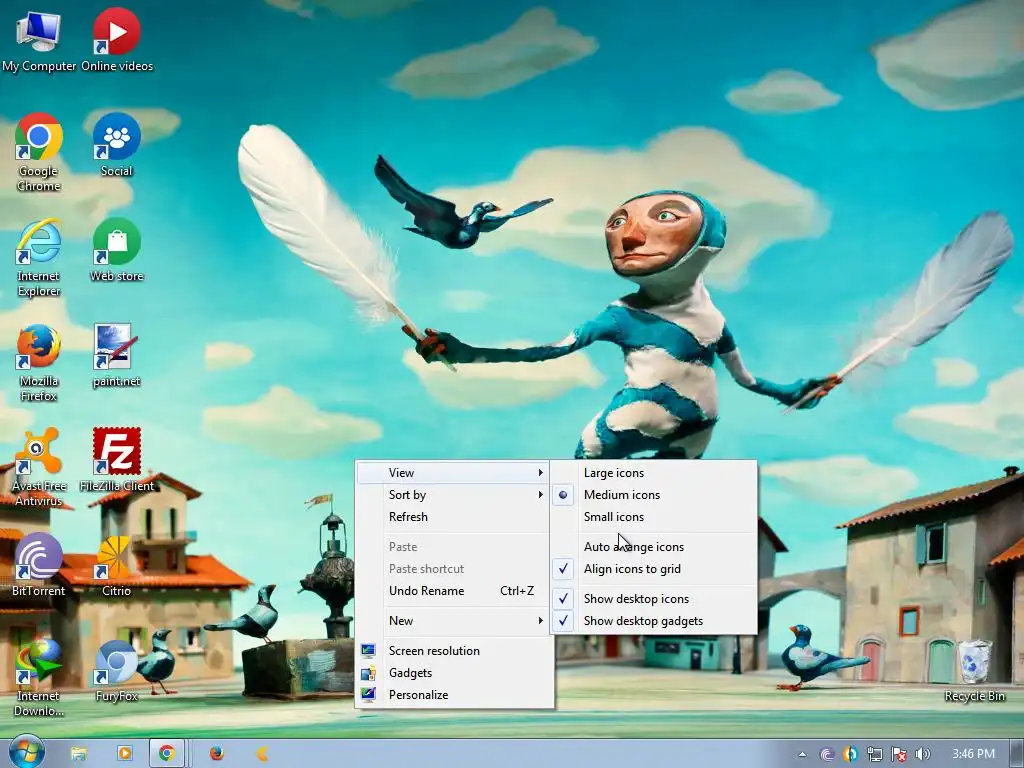1024x768 pixels.
Task: Click the Show desktop button strip
Action: 1017,754
